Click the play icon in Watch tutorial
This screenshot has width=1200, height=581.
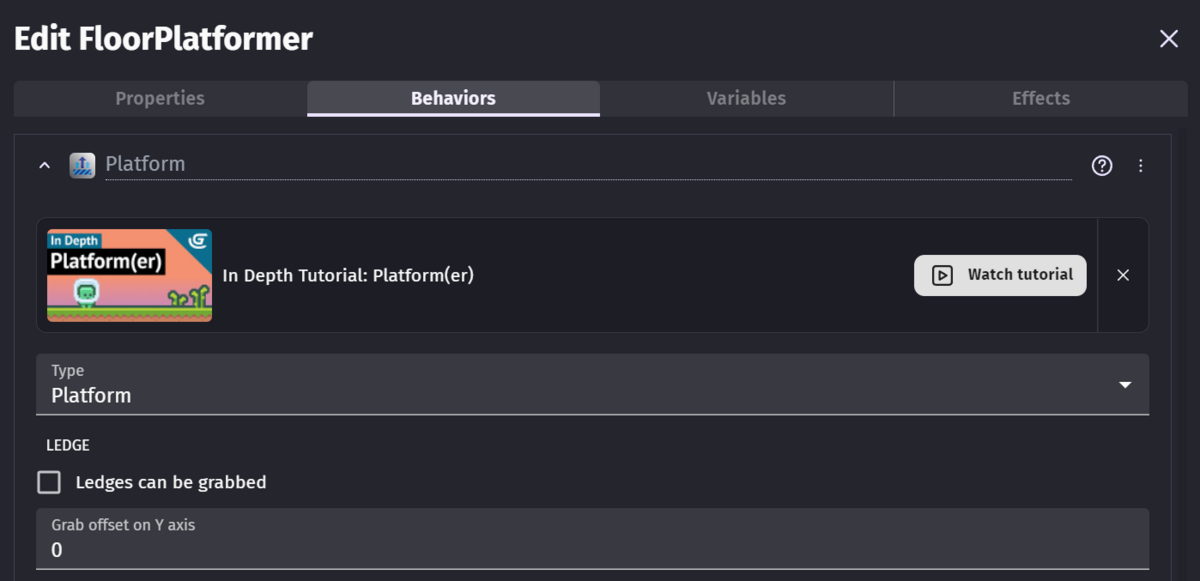942,275
